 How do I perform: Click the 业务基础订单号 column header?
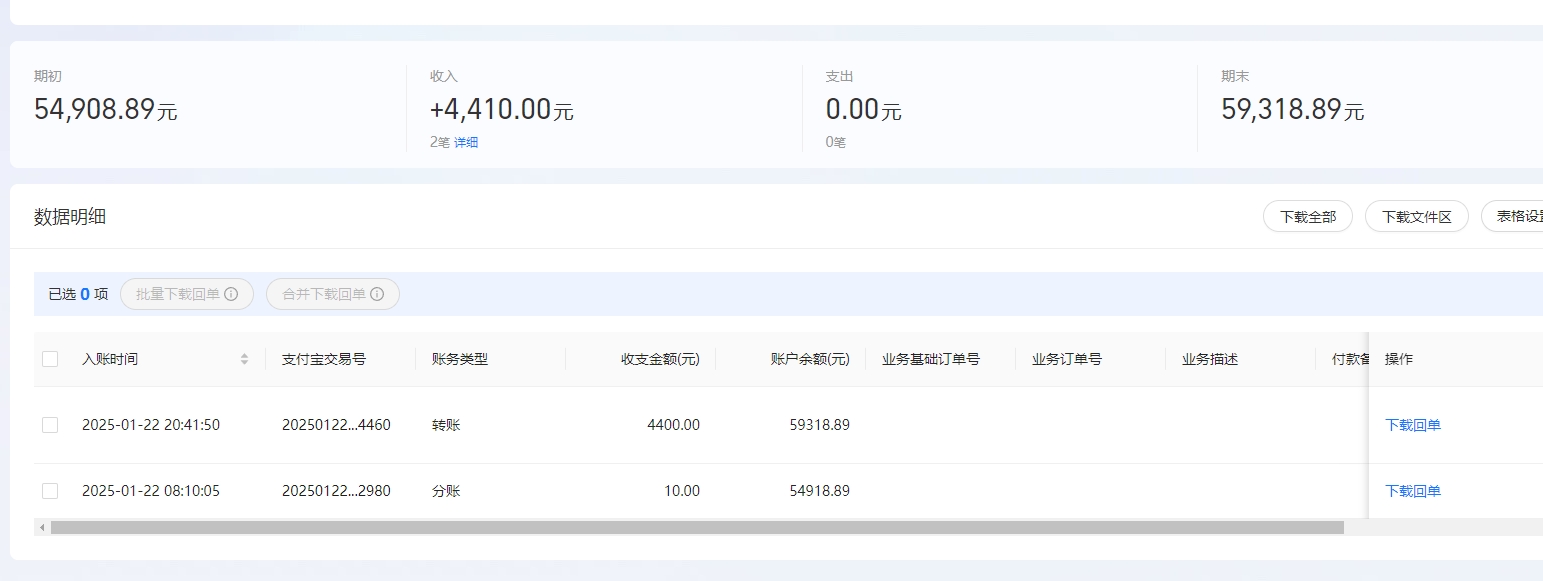point(930,359)
